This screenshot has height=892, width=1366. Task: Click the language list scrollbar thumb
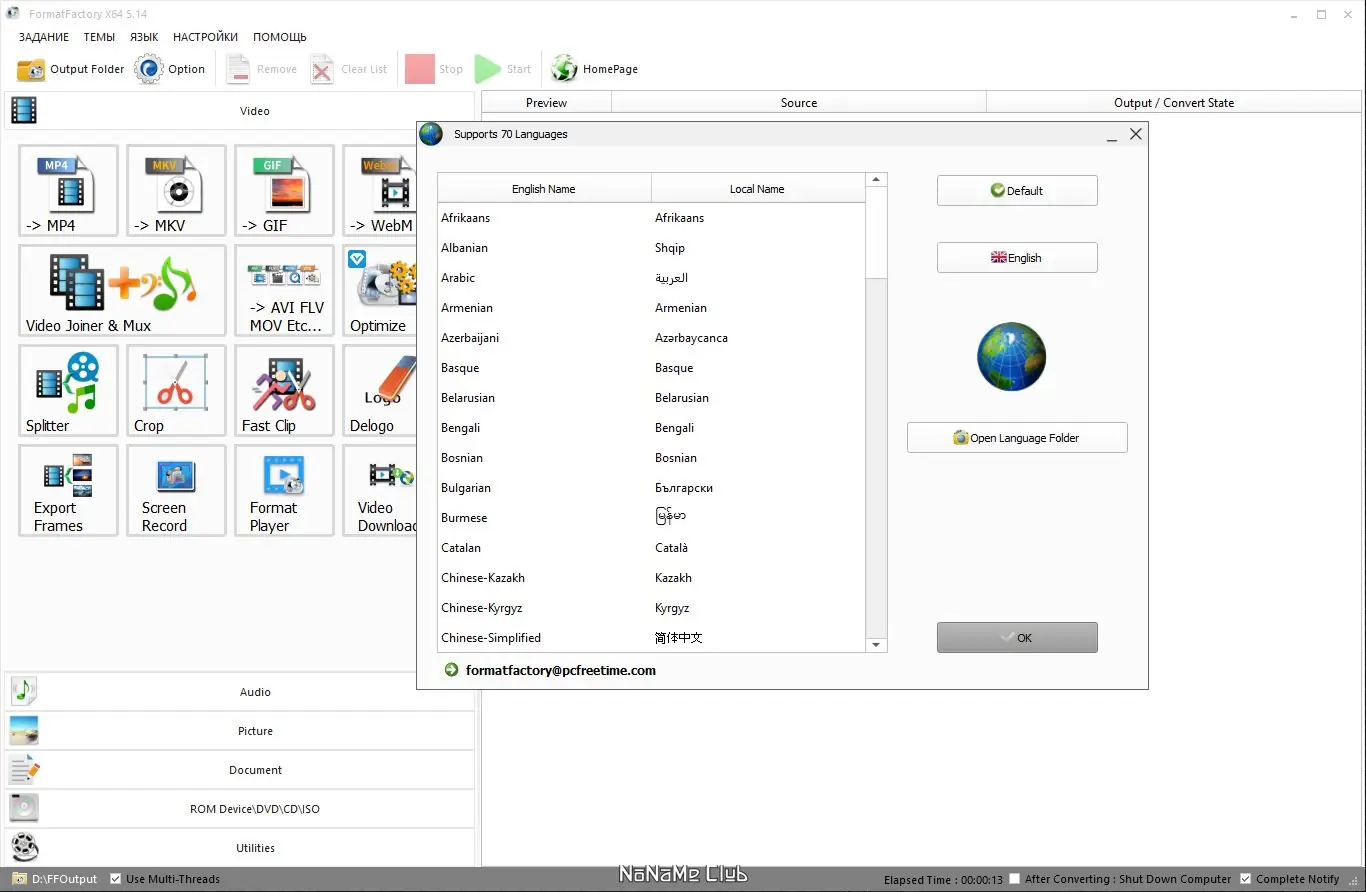tap(876, 232)
